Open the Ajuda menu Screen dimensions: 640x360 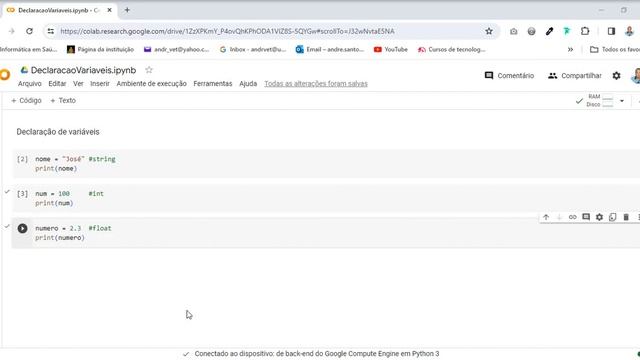point(248,84)
